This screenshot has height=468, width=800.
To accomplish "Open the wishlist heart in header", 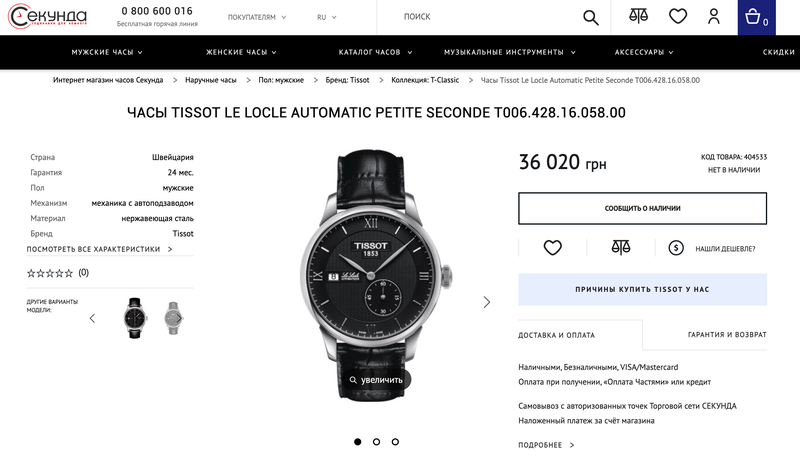I will click(678, 16).
